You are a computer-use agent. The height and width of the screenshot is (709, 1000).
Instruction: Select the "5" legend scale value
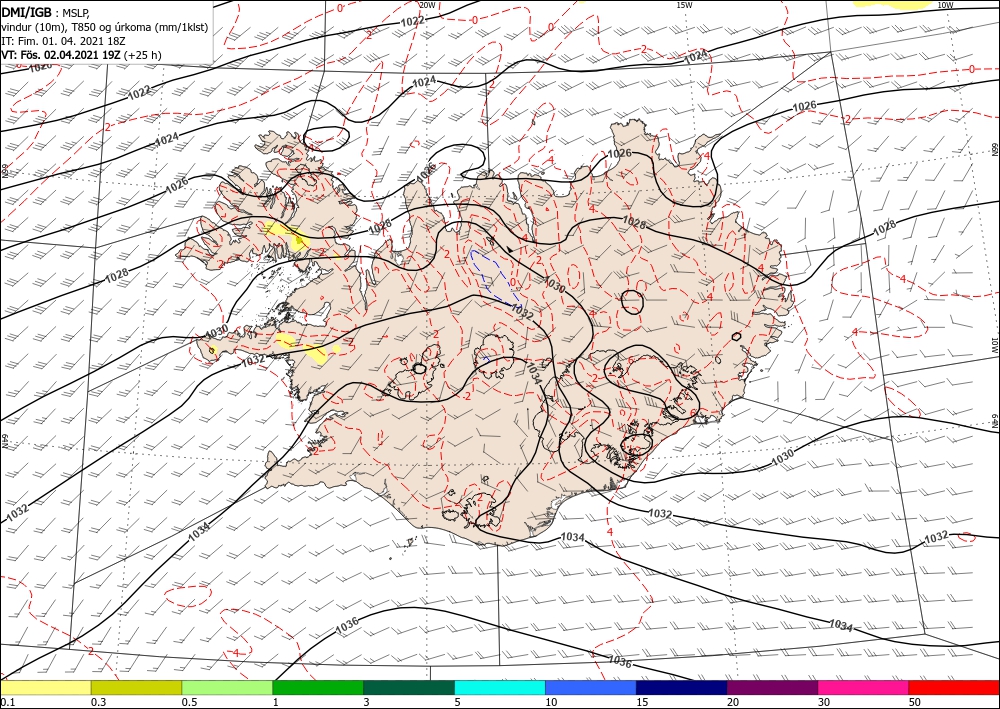click(458, 702)
